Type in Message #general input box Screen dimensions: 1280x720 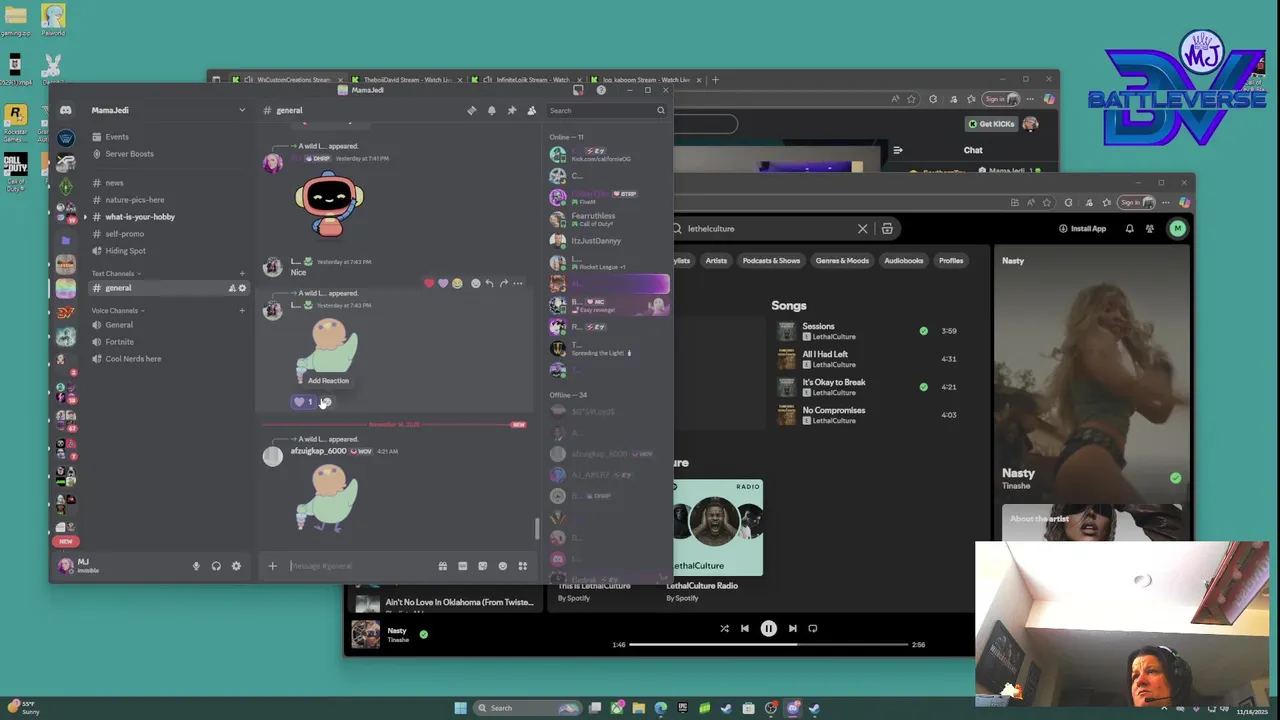[x=360, y=566]
